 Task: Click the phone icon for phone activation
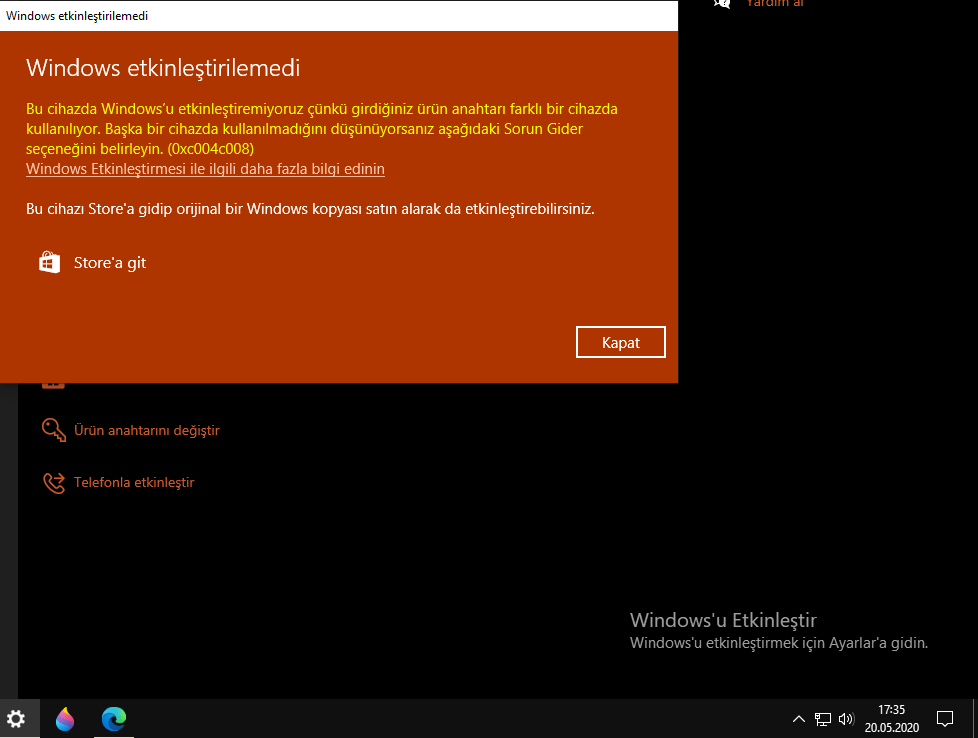coord(54,483)
